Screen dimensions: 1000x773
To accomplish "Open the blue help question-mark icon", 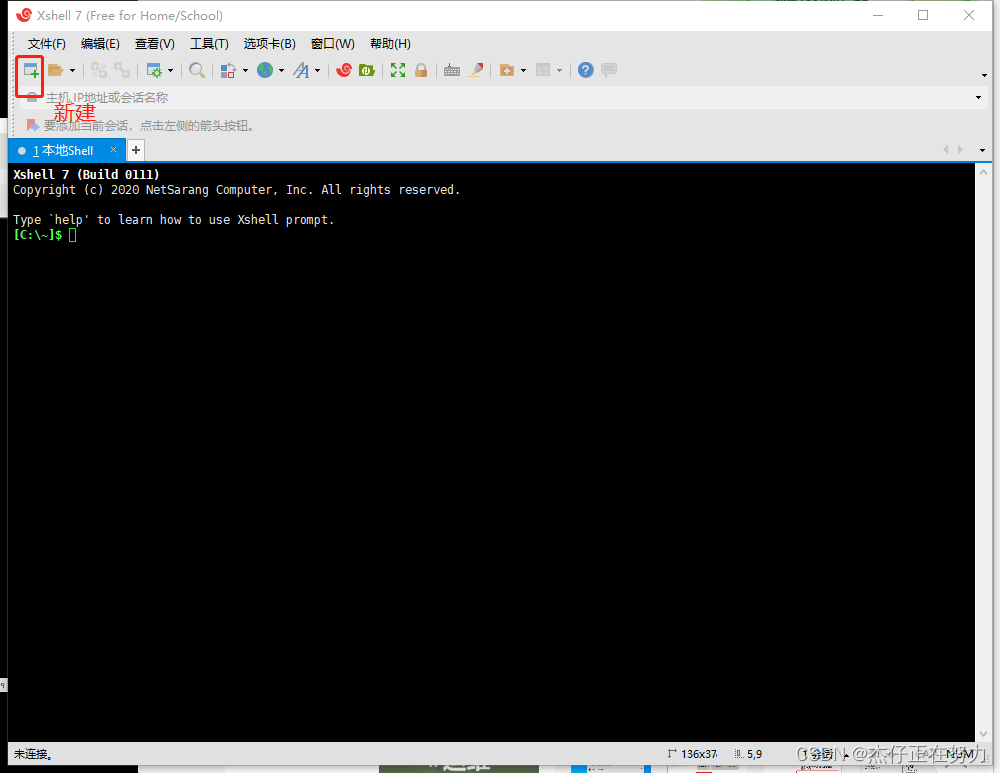I will coord(585,70).
